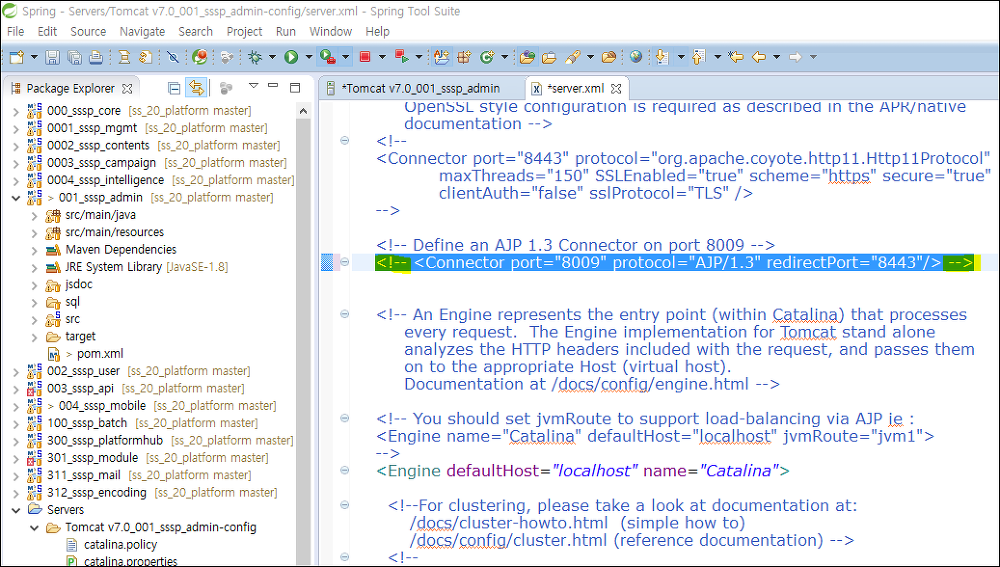Screen dimensions: 1000x567
Task: Click the Last Edit Location icon
Action: pos(736,57)
